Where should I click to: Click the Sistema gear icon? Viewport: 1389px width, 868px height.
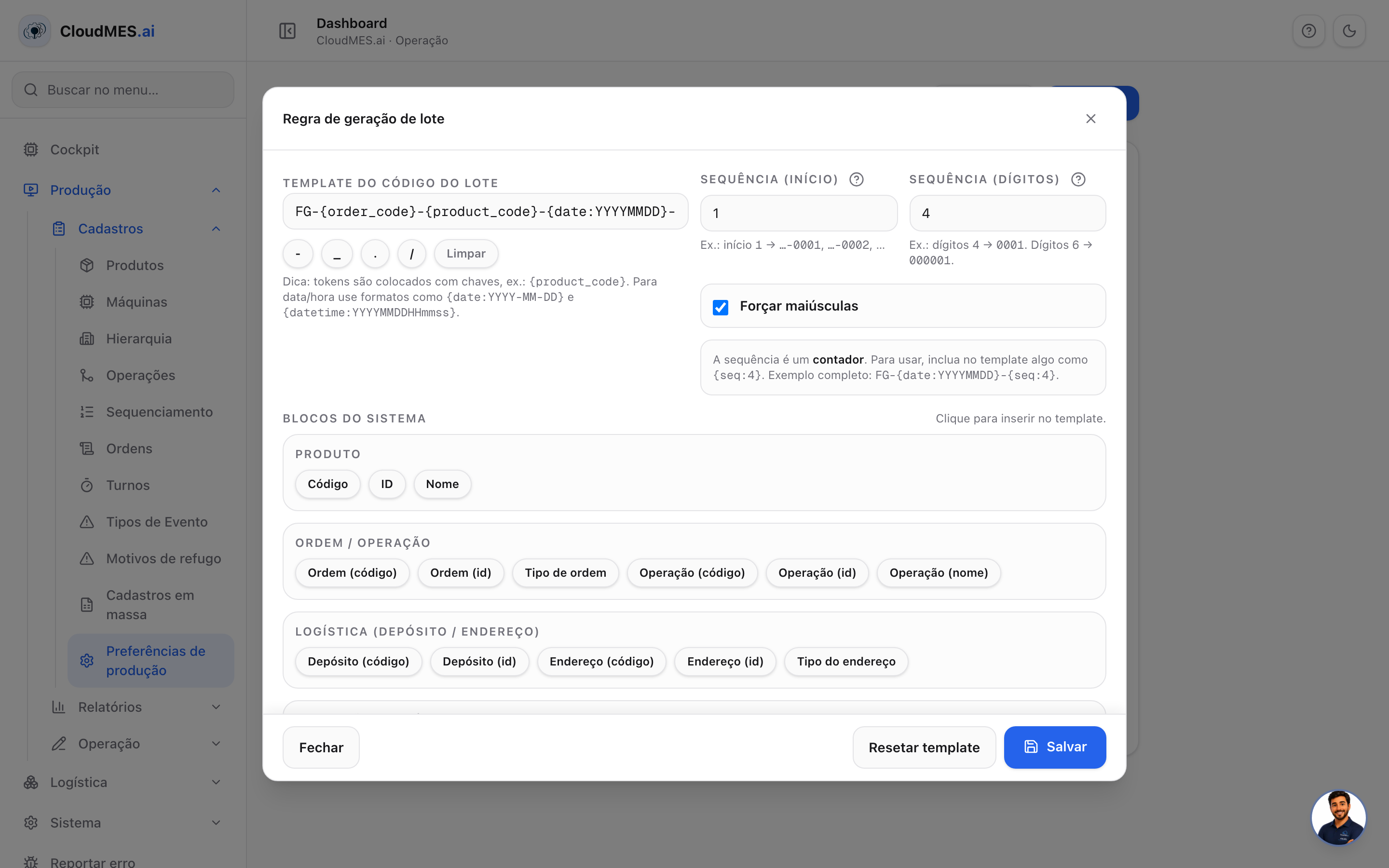point(31,823)
